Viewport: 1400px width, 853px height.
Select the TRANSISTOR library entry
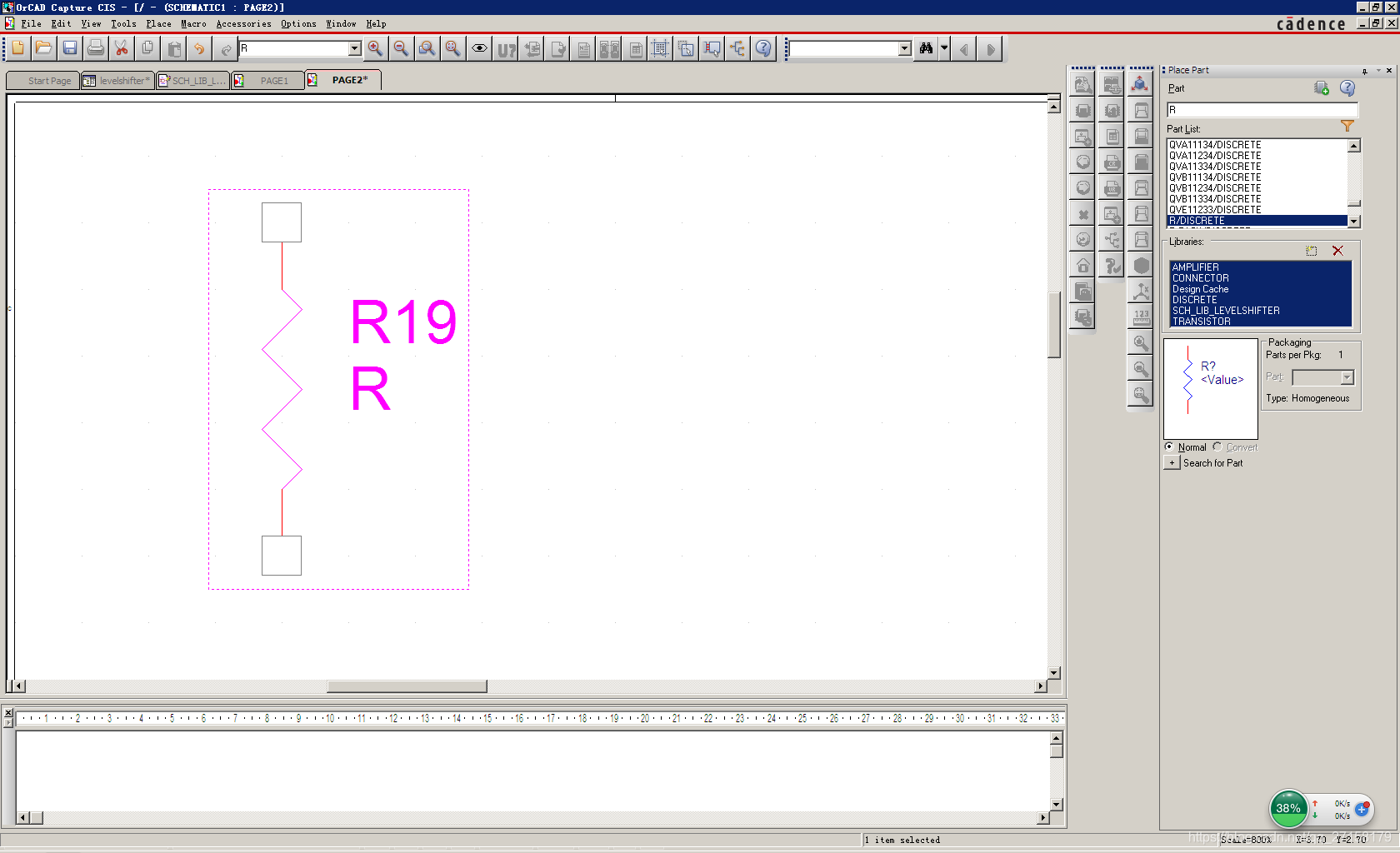click(1201, 322)
